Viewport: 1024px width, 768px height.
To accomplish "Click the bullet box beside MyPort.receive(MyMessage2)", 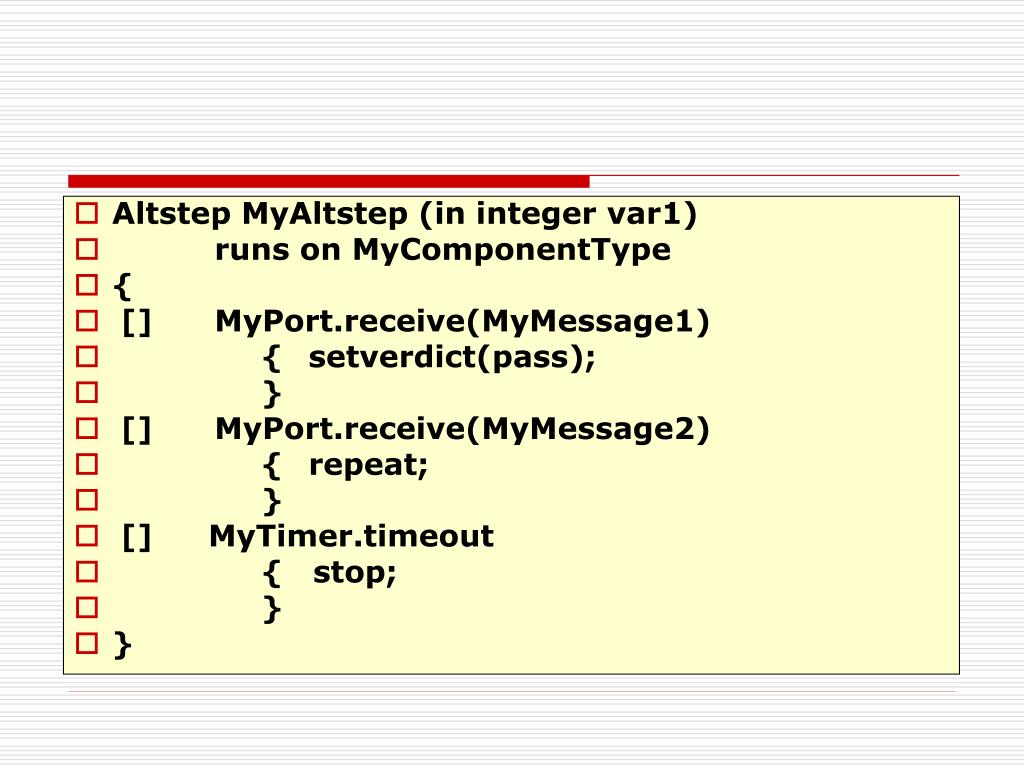I will 87,429.
